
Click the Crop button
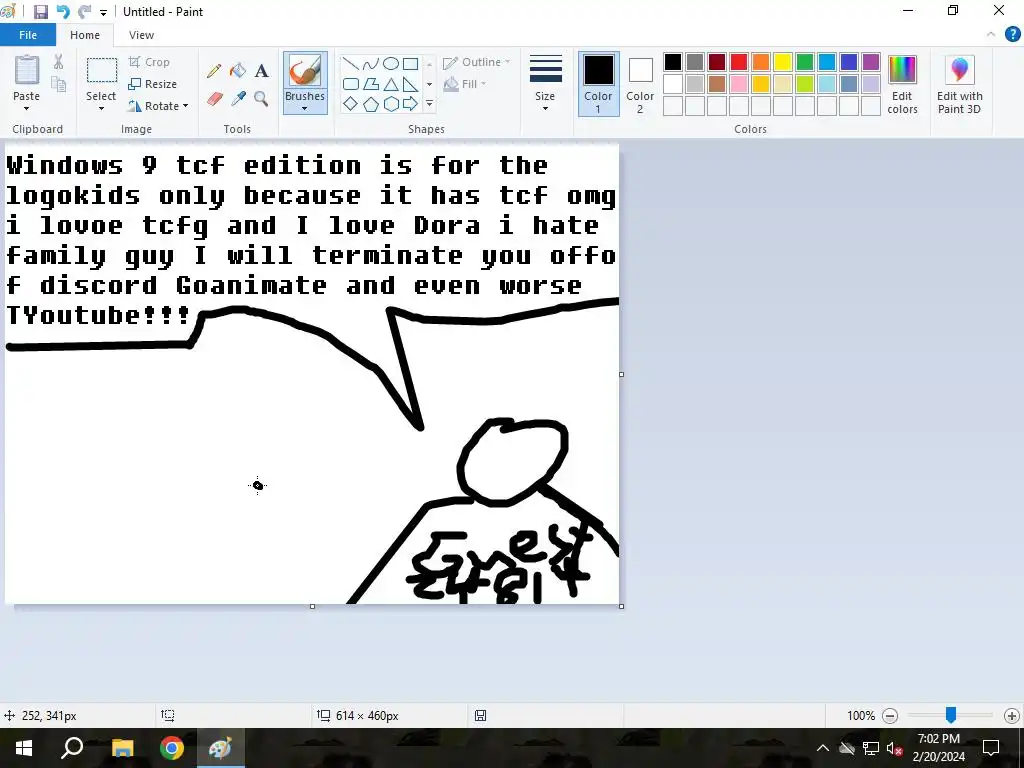pyautogui.click(x=150, y=62)
